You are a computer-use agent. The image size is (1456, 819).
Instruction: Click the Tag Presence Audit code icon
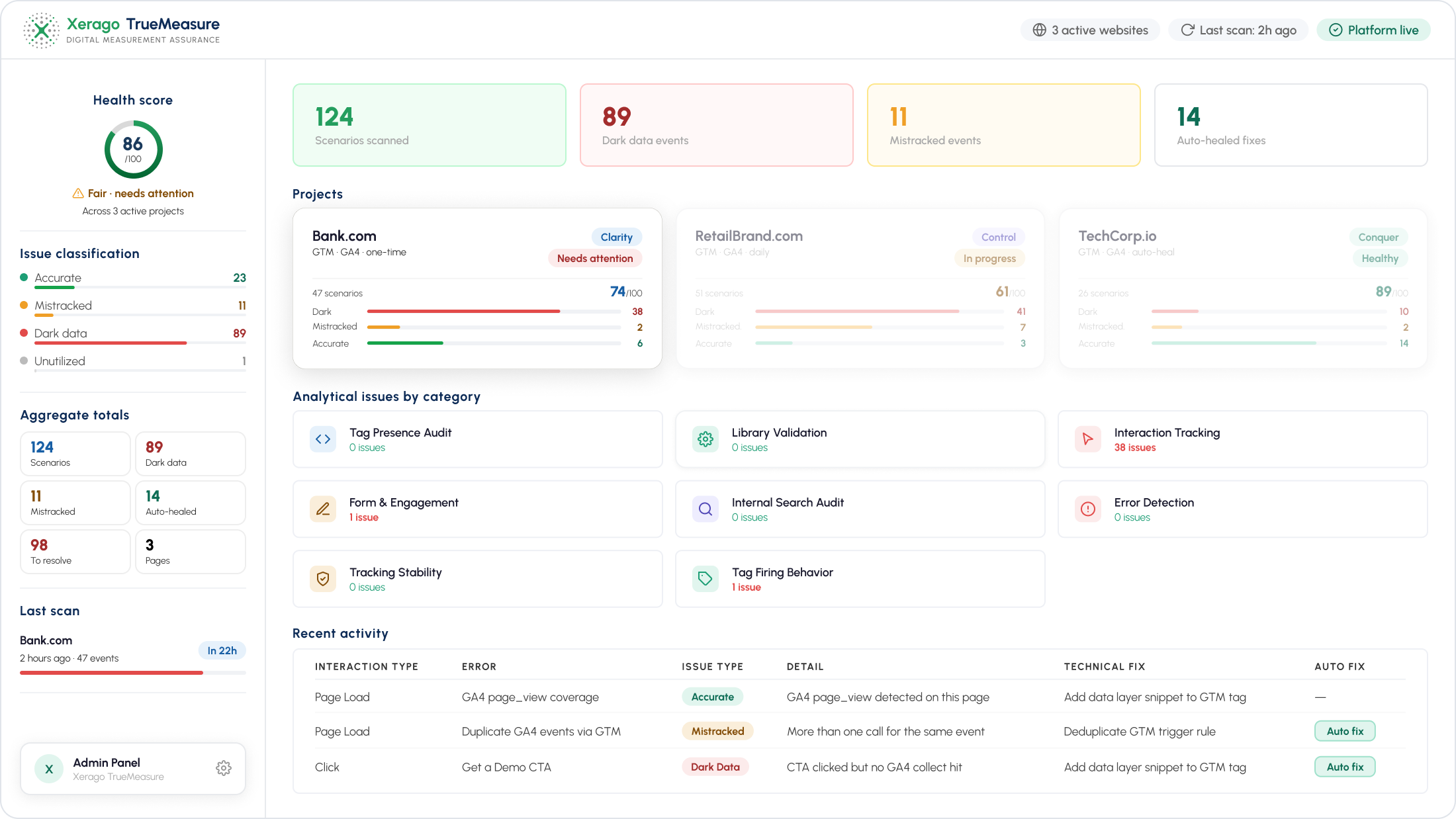click(x=323, y=439)
